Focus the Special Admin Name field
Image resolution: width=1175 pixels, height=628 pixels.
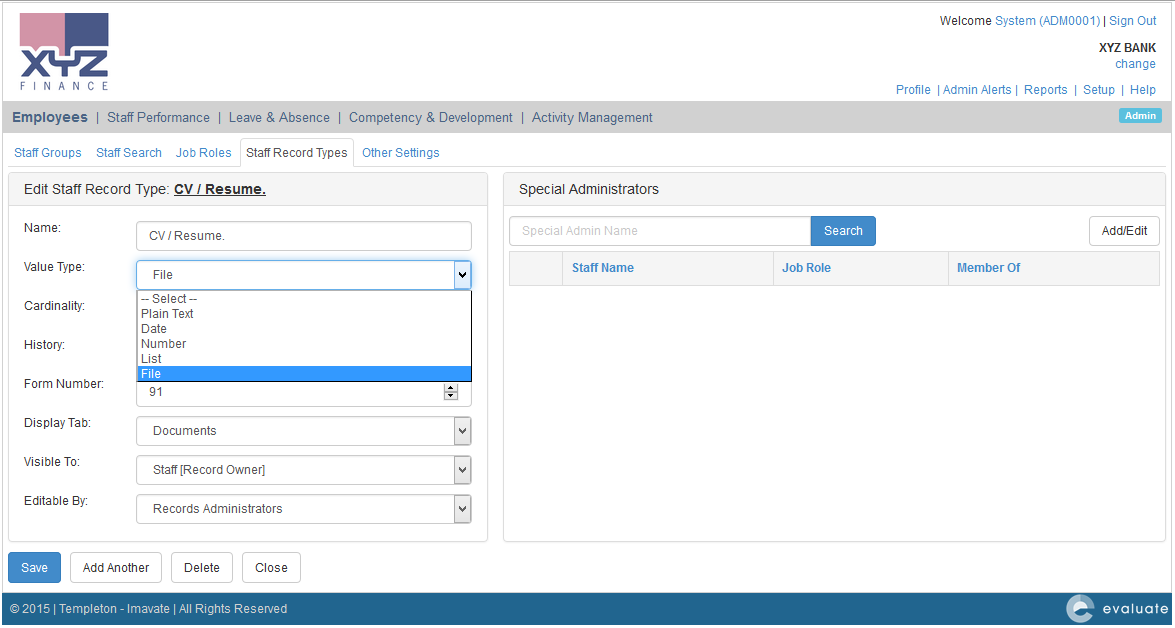point(660,231)
